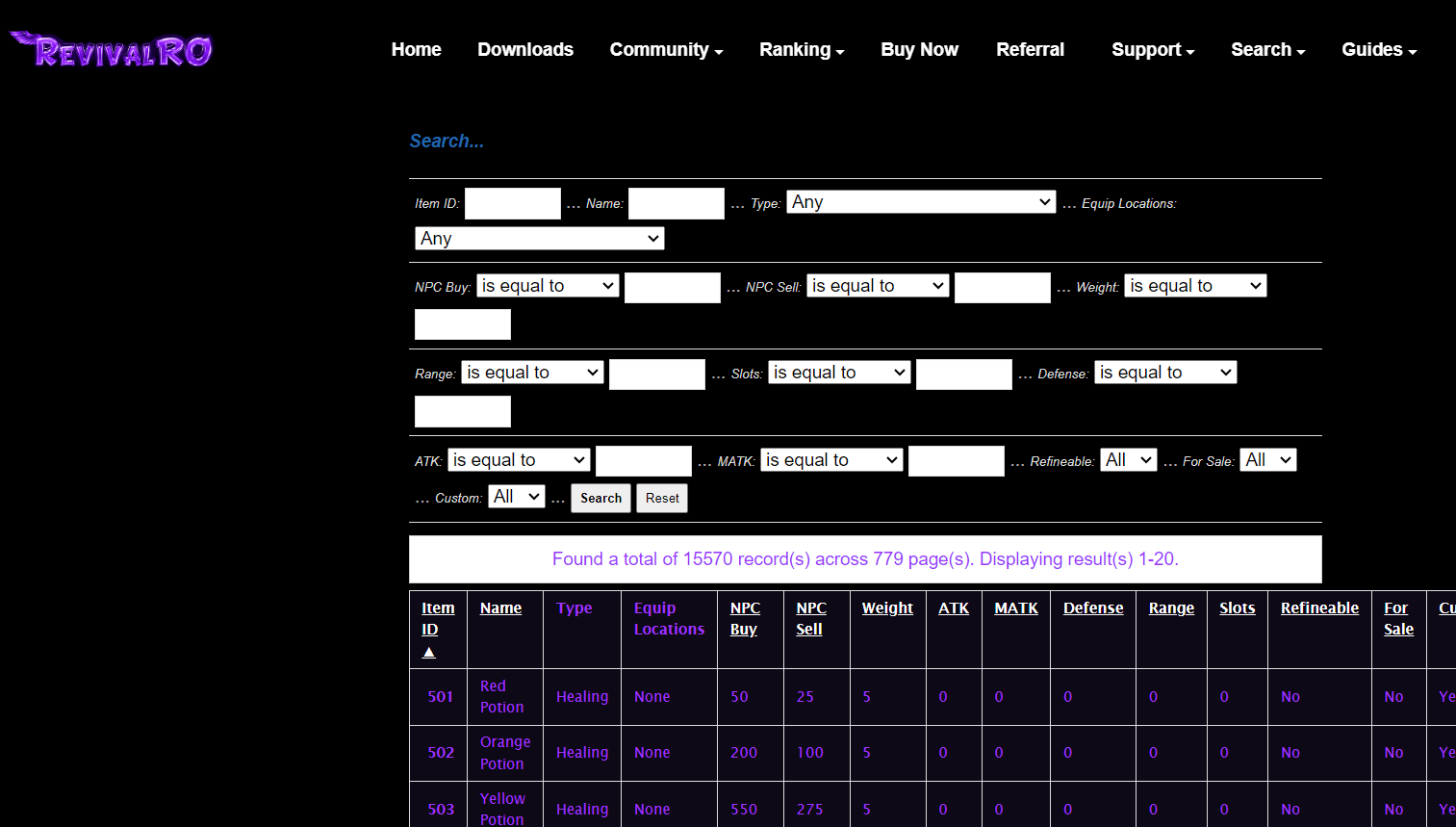The image size is (1456, 827).
Task: Go to the Downloads page
Action: (524, 50)
